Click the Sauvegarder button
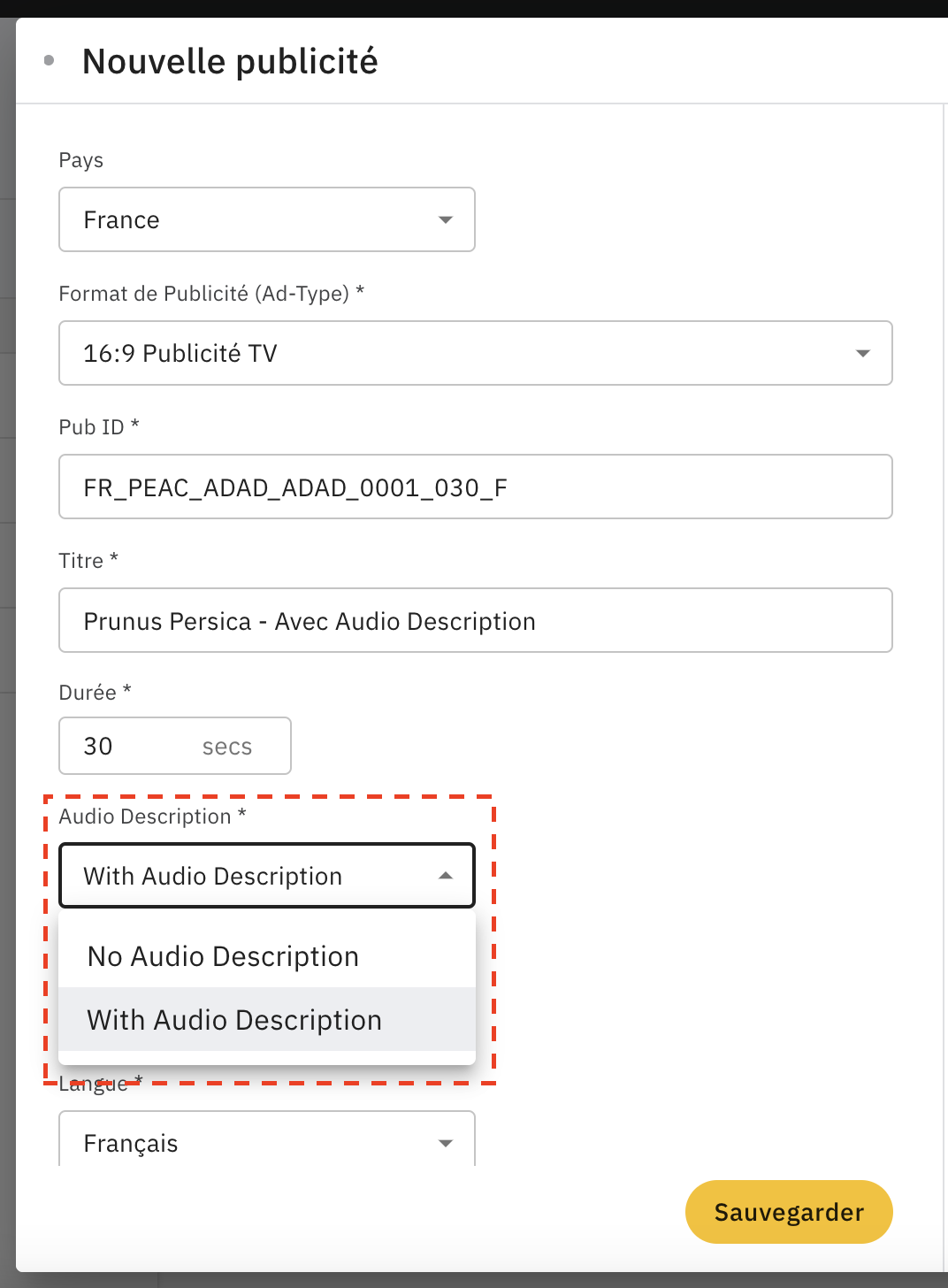The image size is (948, 1288). (x=788, y=1212)
